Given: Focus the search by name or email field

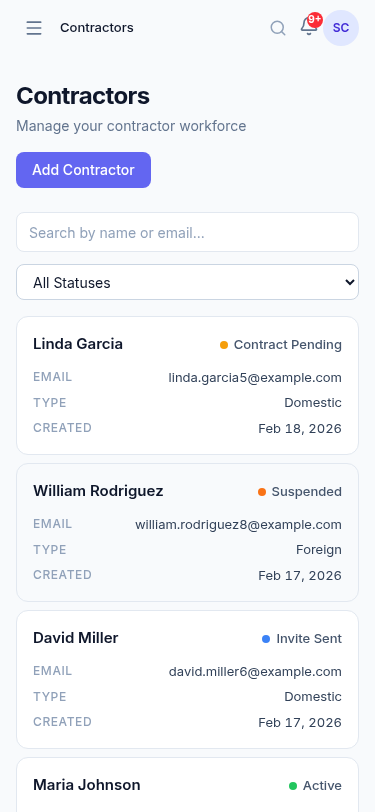Looking at the screenshot, I should coord(188,233).
